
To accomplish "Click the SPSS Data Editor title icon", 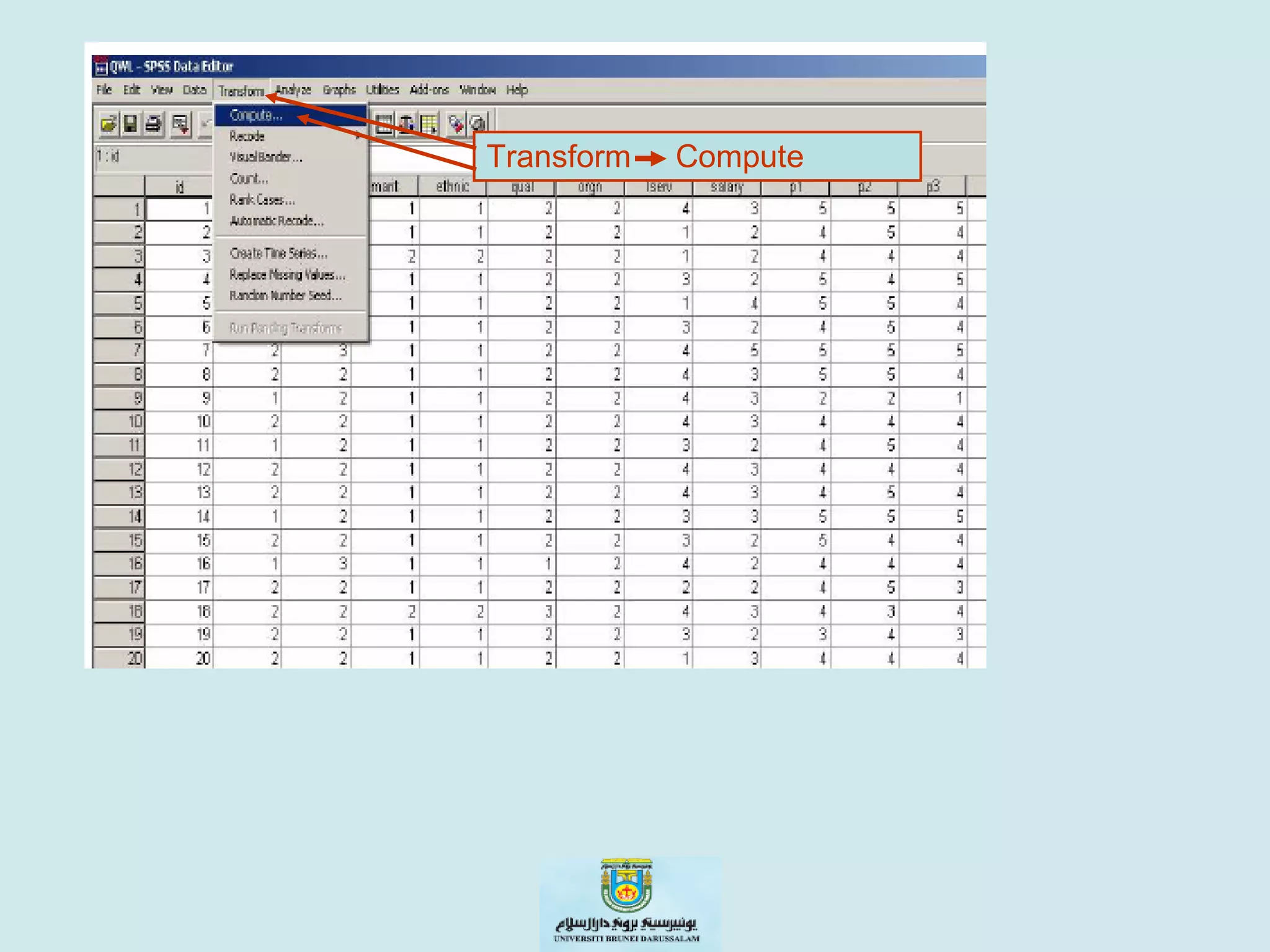I will pos(101,66).
